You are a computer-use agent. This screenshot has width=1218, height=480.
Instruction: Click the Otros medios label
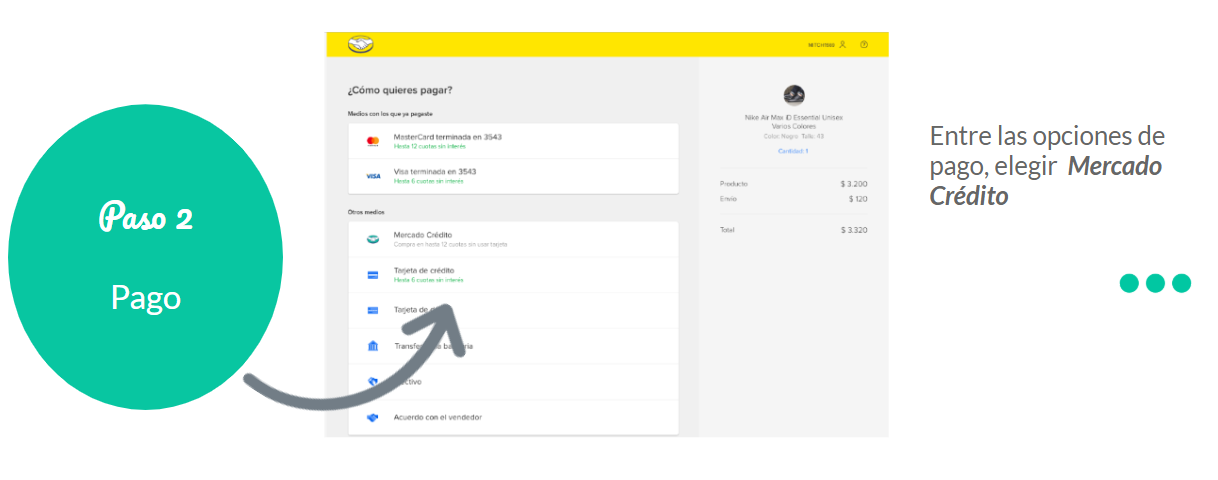point(366,212)
